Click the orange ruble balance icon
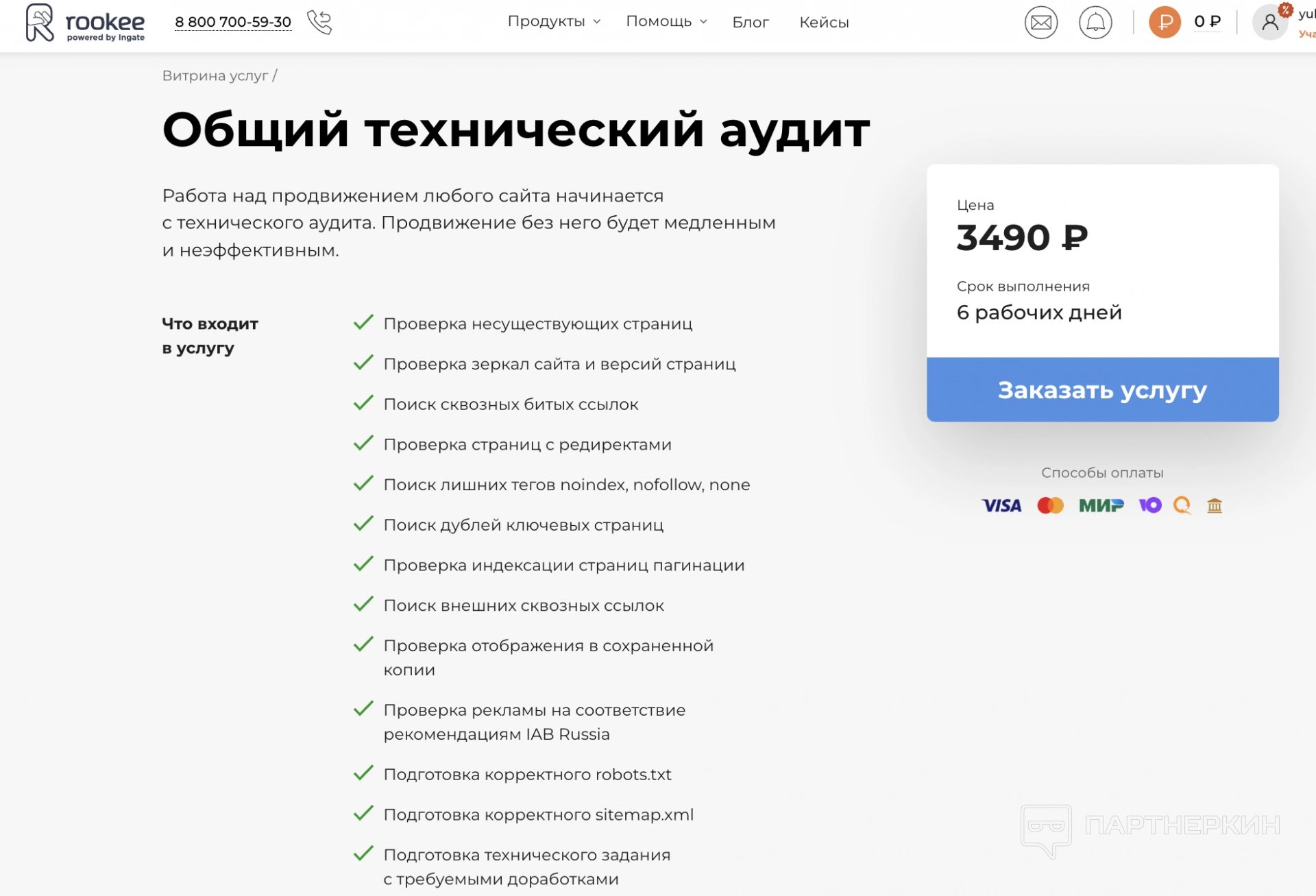The width and height of the screenshot is (1316, 896). pos(1165,23)
